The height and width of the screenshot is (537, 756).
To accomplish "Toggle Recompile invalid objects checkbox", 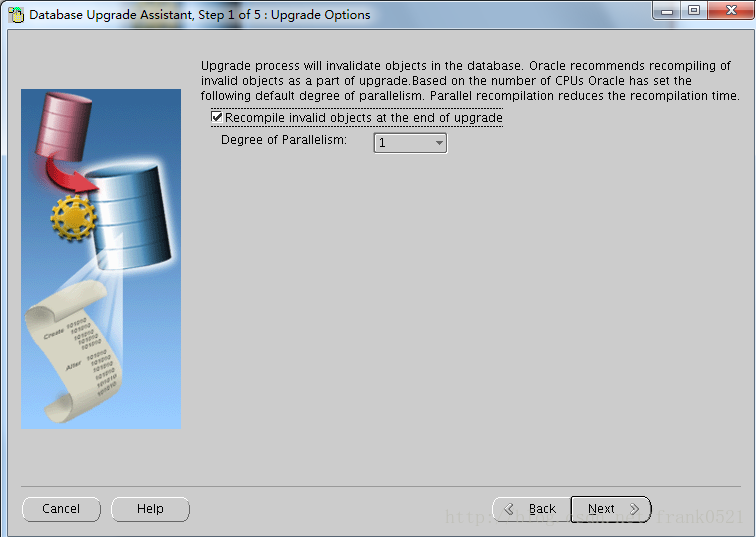I will pyautogui.click(x=217, y=117).
